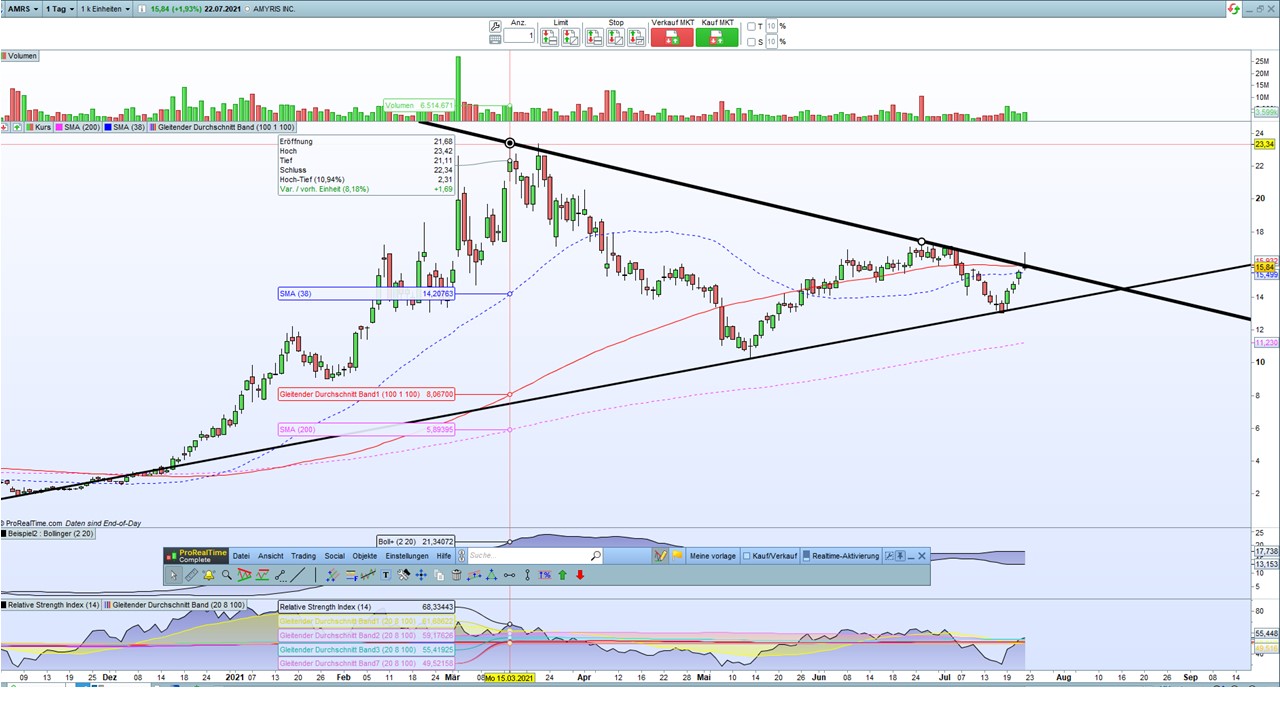Select the red down arrow marker tool

click(580, 575)
